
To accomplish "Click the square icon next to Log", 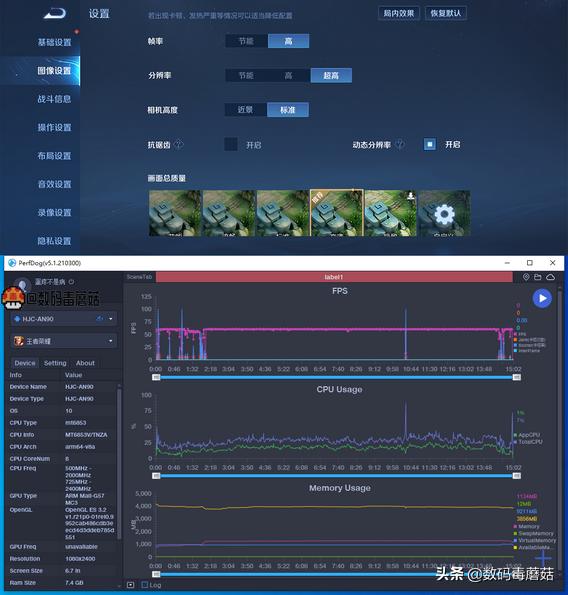I will point(131,585).
